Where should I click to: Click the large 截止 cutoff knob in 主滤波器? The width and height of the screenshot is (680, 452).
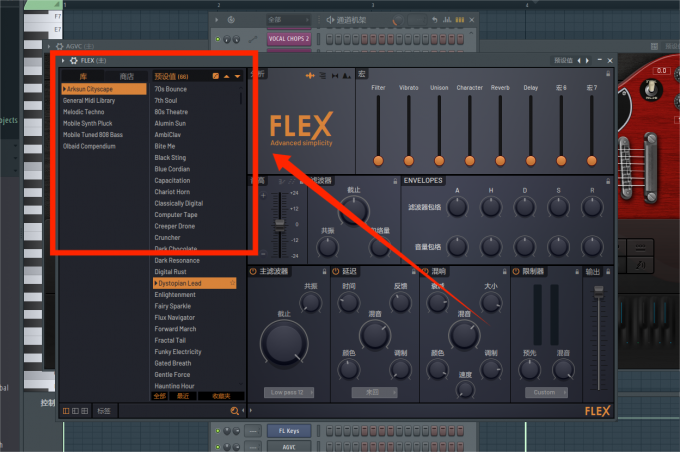pyautogui.click(x=284, y=343)
